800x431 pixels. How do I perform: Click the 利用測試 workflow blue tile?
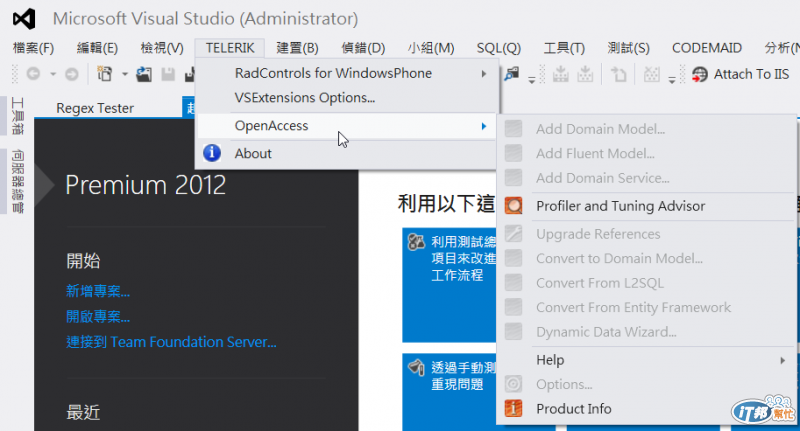449,285
